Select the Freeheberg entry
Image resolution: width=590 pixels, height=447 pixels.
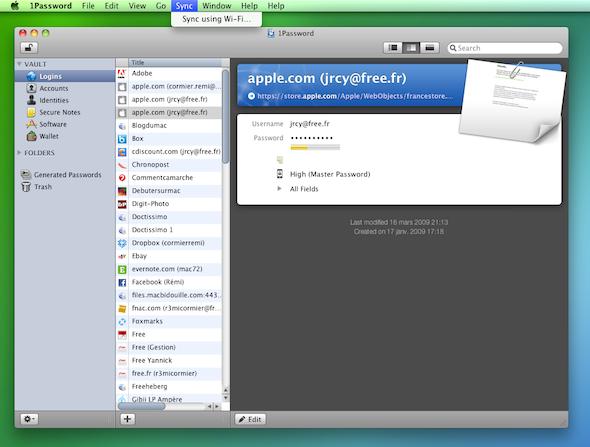point(169,386)
